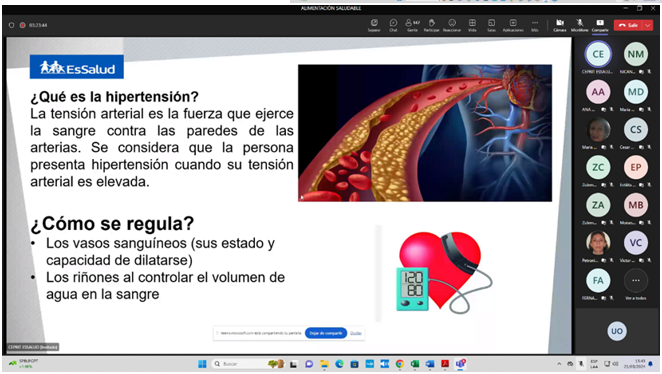The width and height of the screenshot is (662, 374).
Task: Open Google Chrome from taskbar
Action: (x=399, y=364)
